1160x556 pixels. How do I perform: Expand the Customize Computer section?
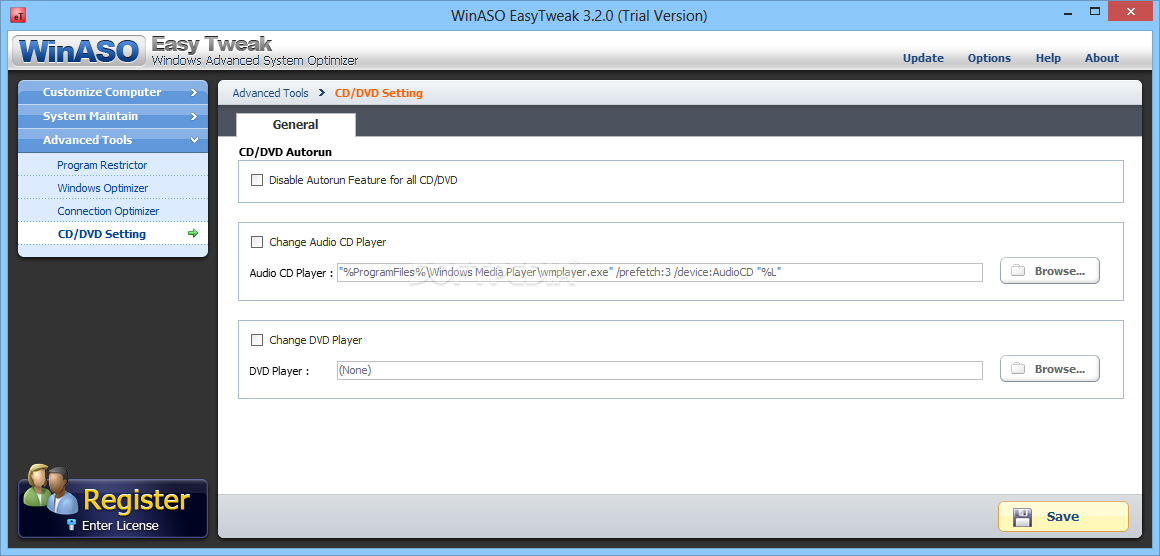tap(112, 92)
